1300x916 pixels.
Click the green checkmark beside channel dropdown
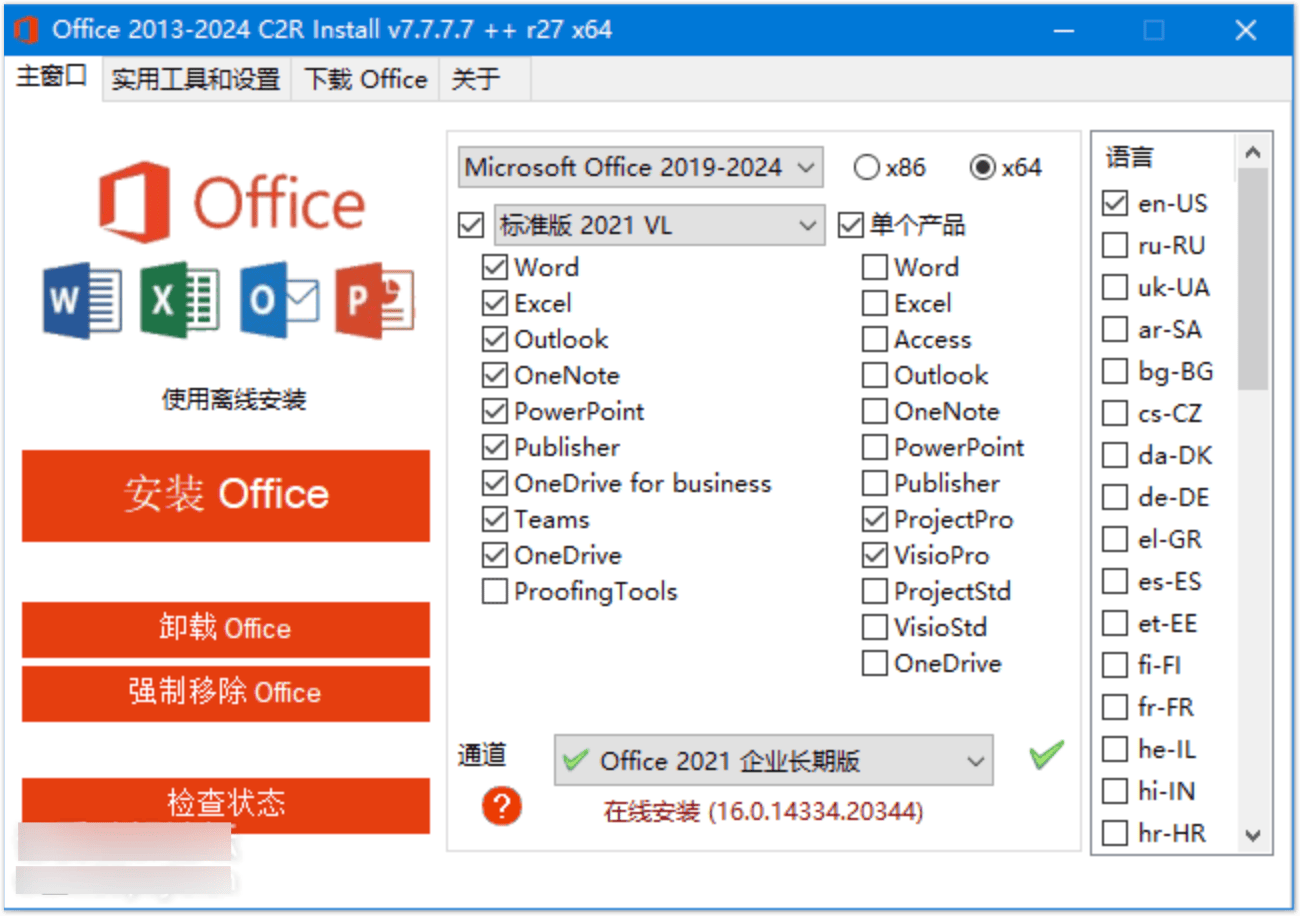[x=1046, y=756]
